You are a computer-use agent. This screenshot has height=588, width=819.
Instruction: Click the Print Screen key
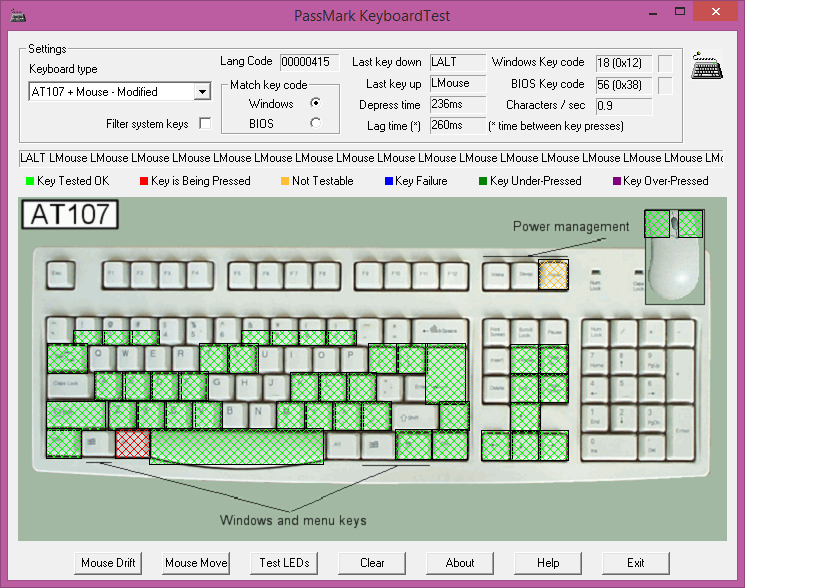tap(496, 331)
